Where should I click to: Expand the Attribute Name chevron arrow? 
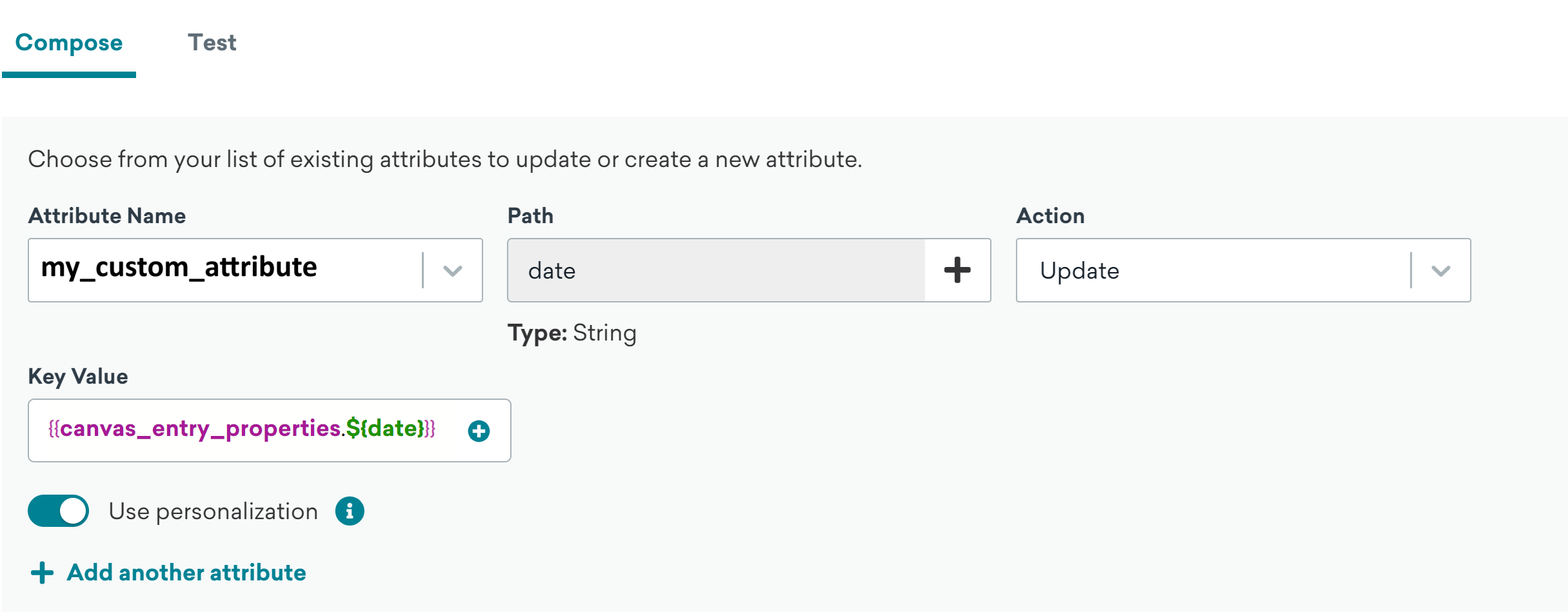pyautogui.click(x=453, y=271)
